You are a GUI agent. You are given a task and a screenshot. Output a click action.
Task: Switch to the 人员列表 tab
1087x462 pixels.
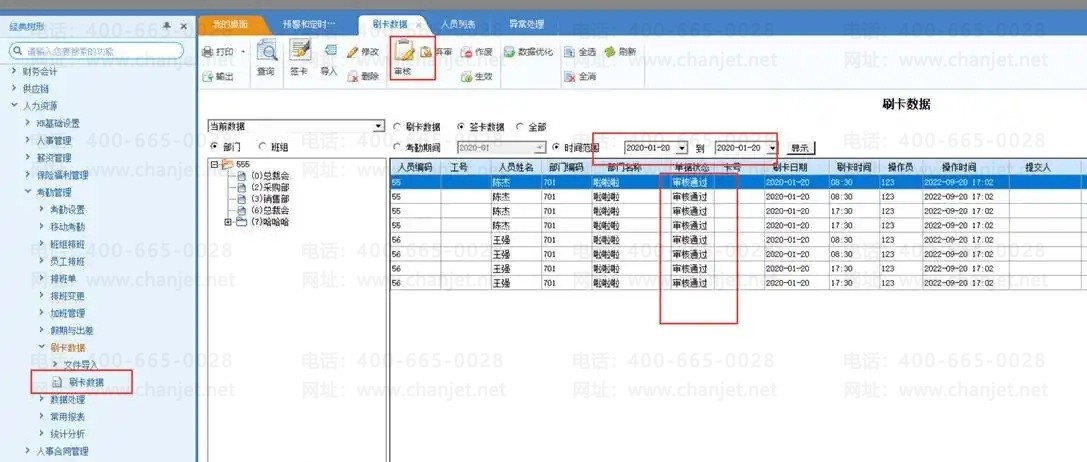pos(458,23)
